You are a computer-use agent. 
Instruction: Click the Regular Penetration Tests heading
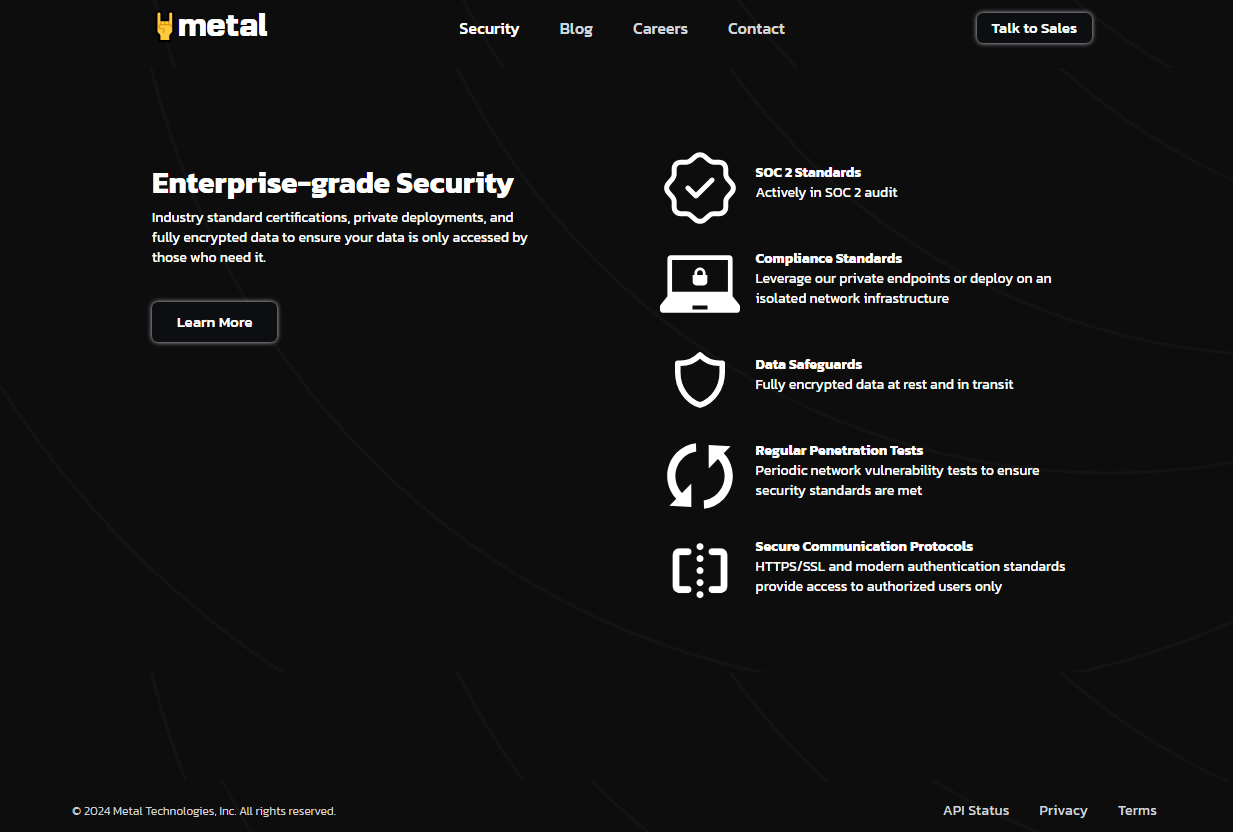(x=839, y=450)
